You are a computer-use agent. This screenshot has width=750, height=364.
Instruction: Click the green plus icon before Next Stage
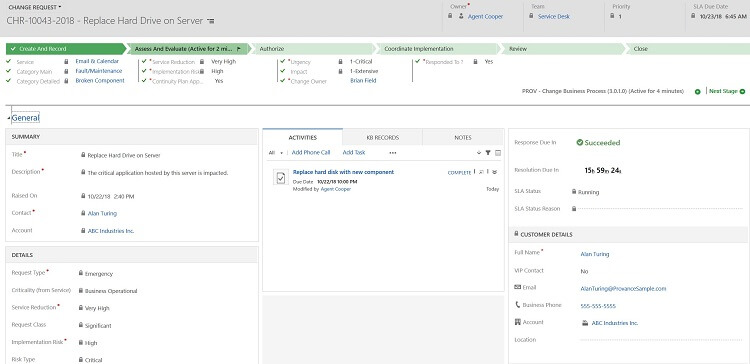click(x=697, y=91)
